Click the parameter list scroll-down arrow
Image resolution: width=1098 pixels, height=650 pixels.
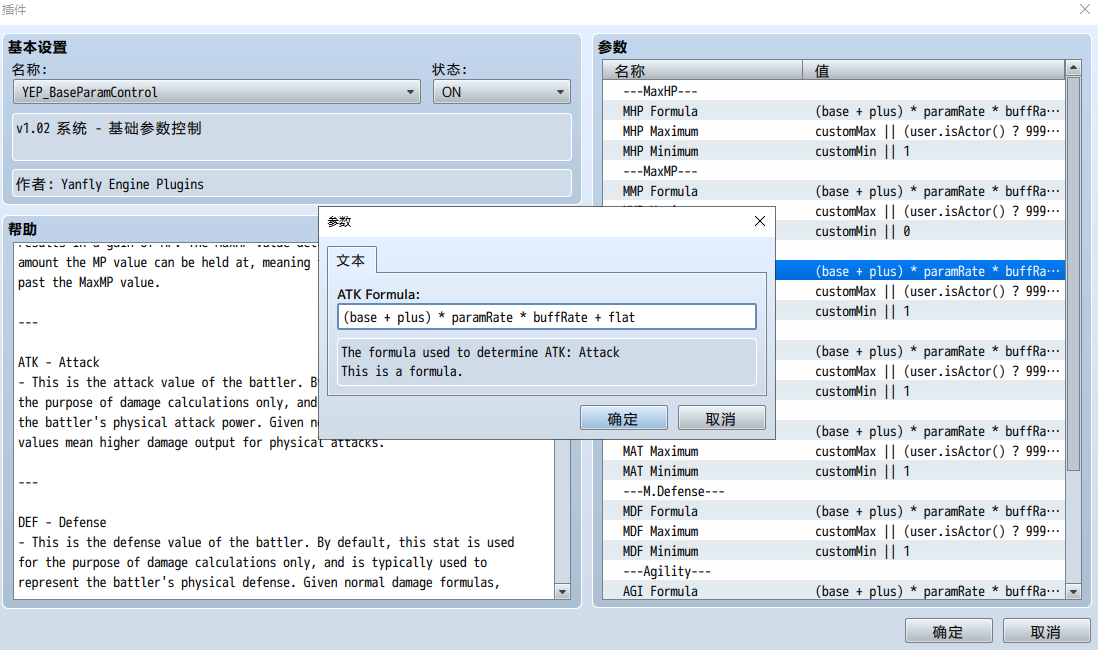point(1073,592)
